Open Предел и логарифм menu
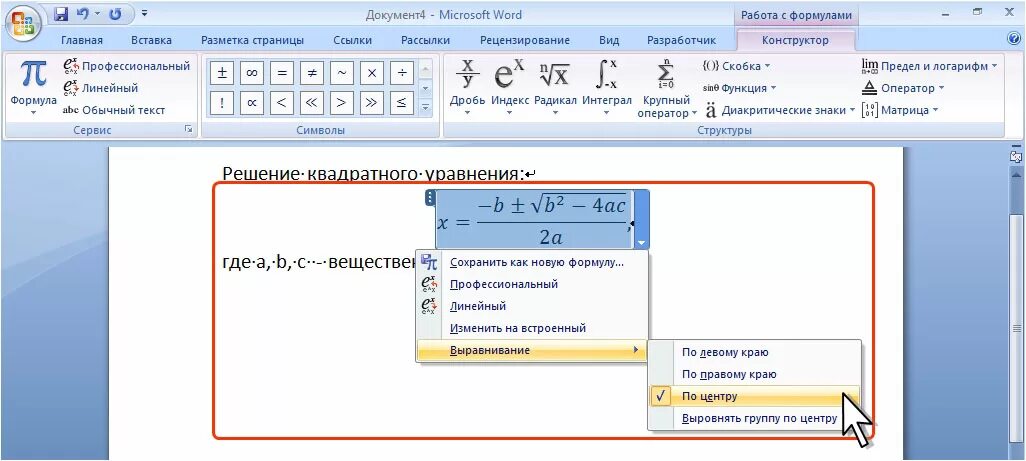Viewport: 1026px width, 461px height. [929, 66]
